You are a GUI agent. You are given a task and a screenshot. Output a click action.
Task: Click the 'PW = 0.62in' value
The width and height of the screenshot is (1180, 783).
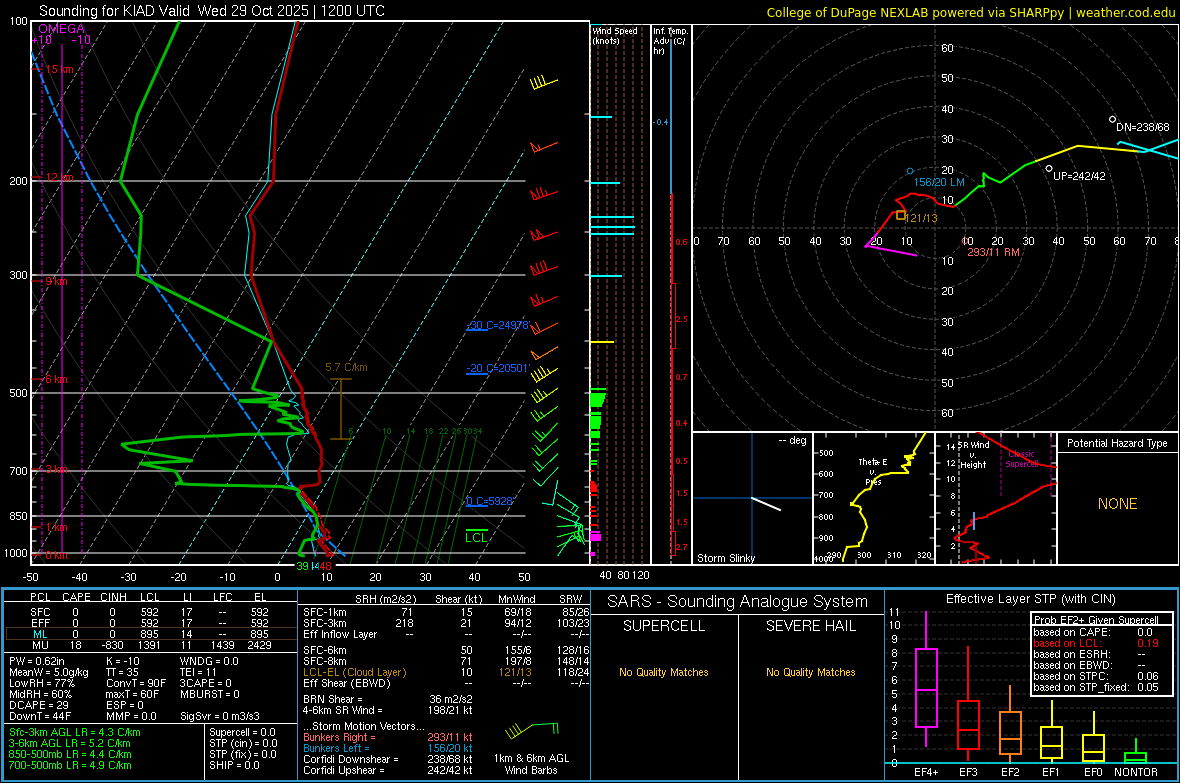tap(37, 661)
